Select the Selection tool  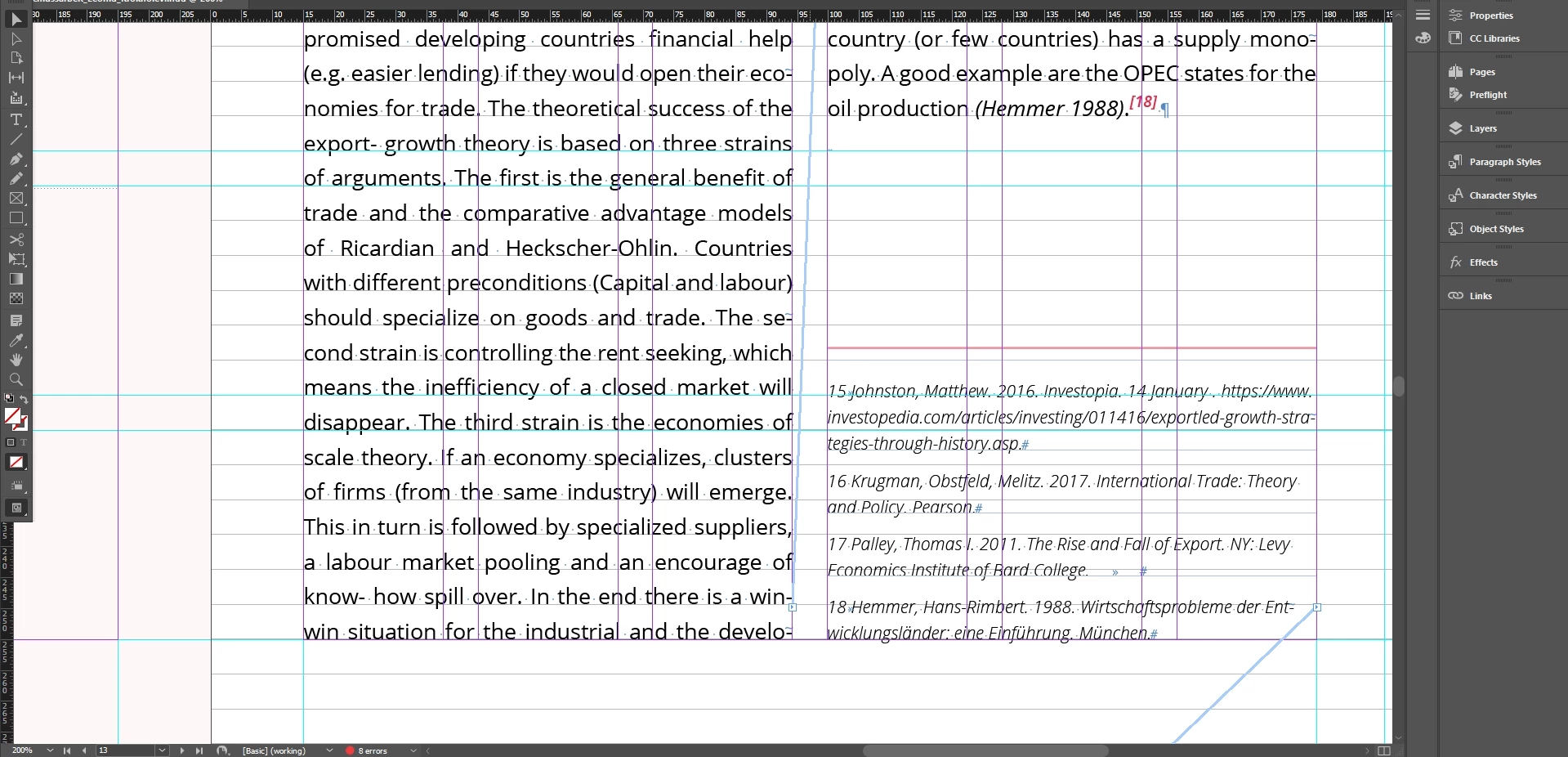coord(16,19)
